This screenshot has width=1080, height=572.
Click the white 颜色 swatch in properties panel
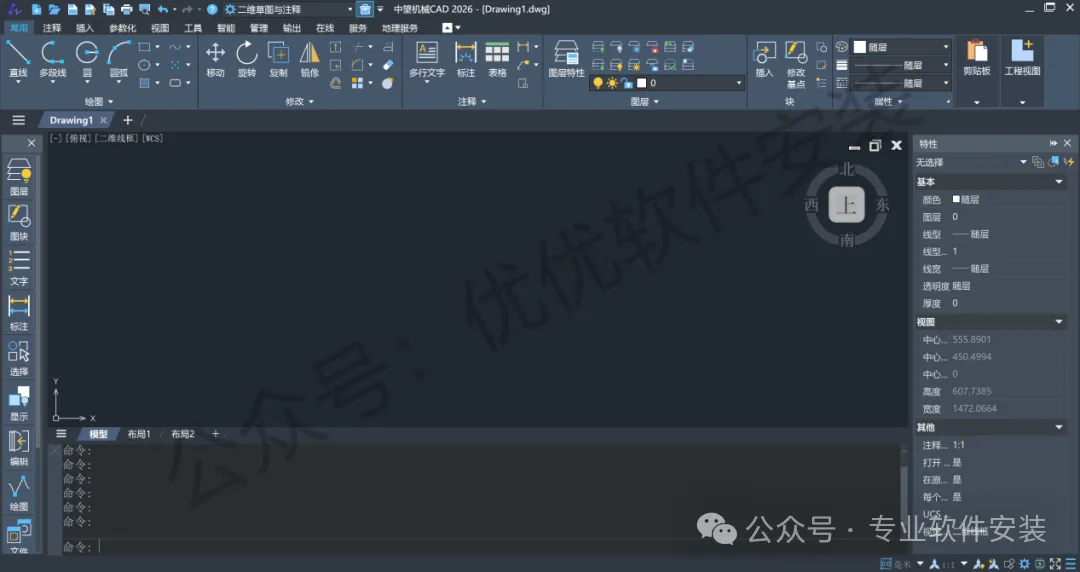coord(956,199)
